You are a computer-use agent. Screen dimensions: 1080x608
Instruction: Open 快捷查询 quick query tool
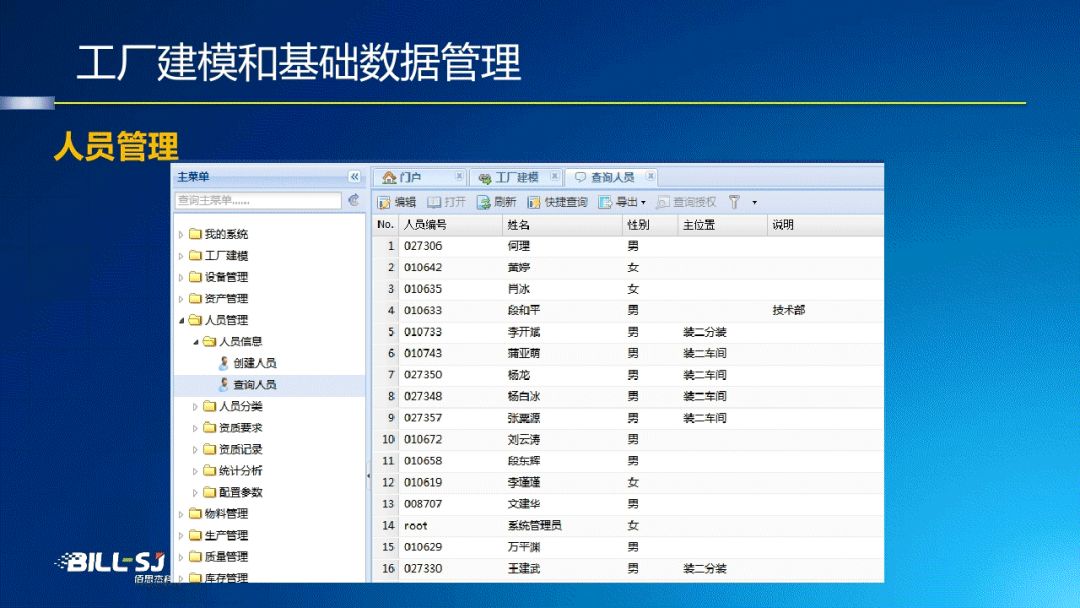(x=534, y=202)
